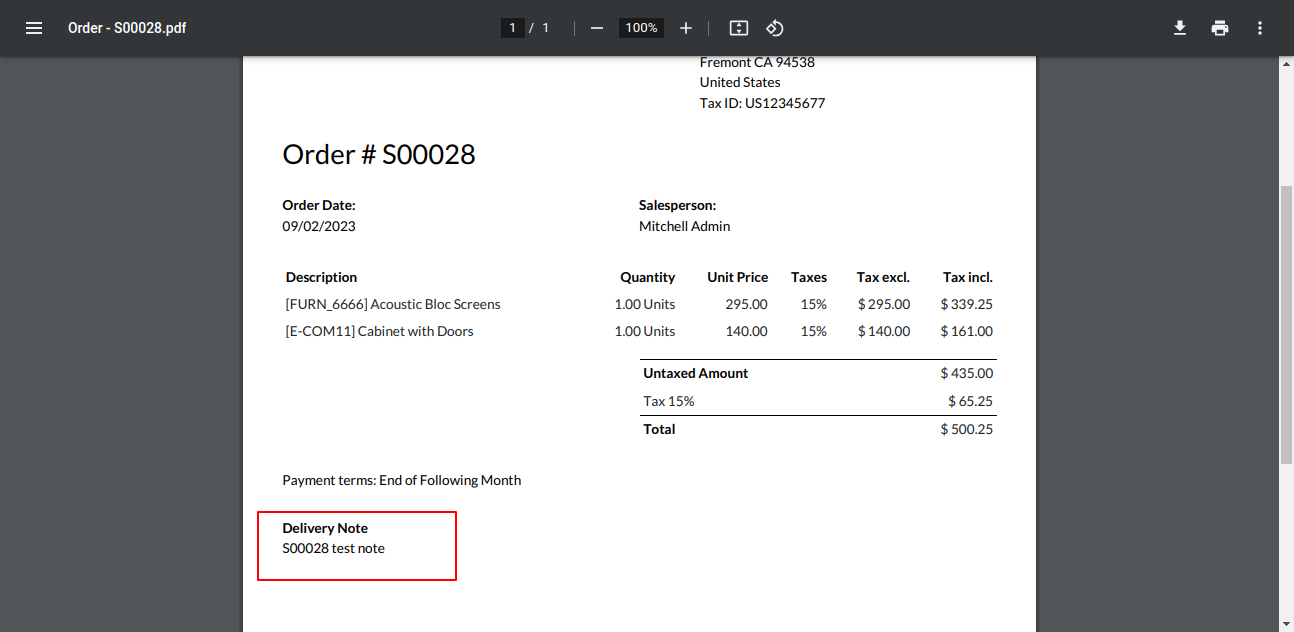
Task: Click the 'Tax ID: US12345677' line
Action: pyautogui.click(x=762, y=103)
